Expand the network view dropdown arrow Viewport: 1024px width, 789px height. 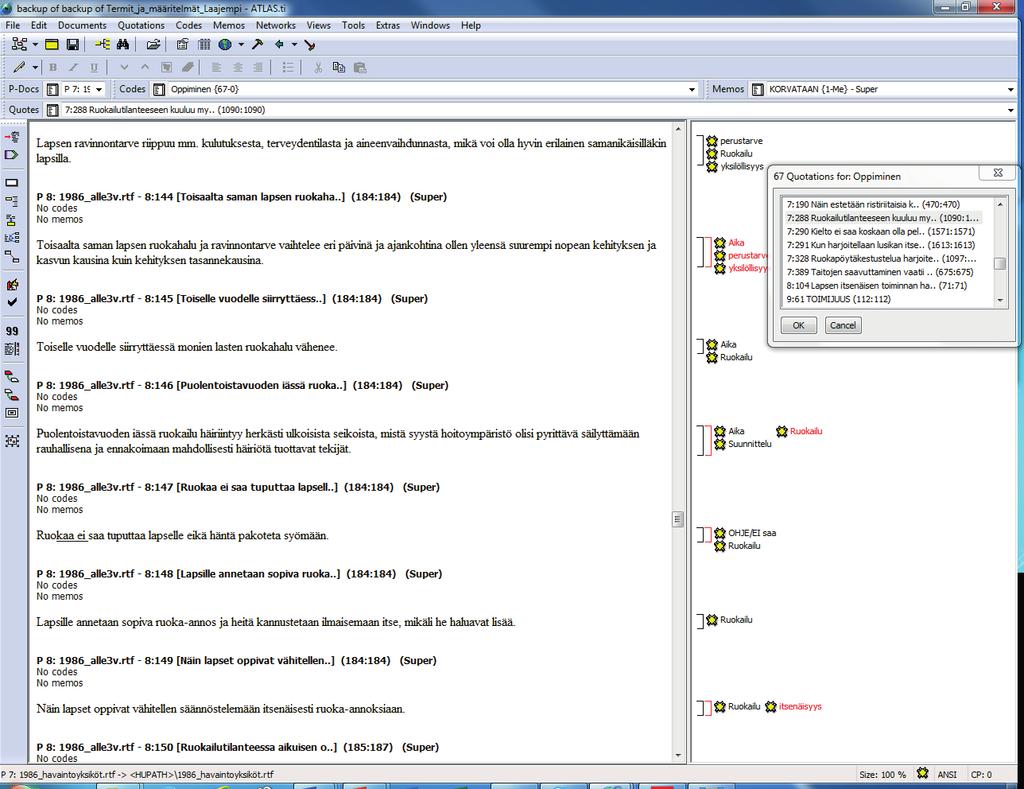[x=35, y=44]
